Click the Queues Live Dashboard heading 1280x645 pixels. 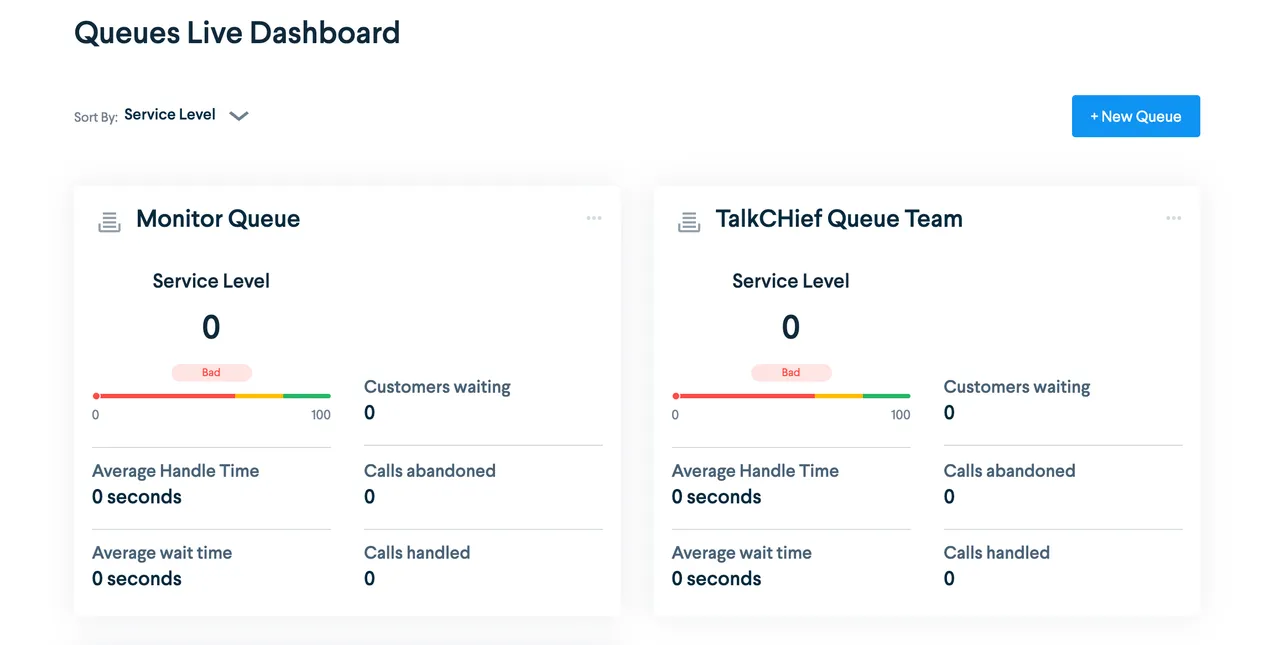tap(236, 33)
